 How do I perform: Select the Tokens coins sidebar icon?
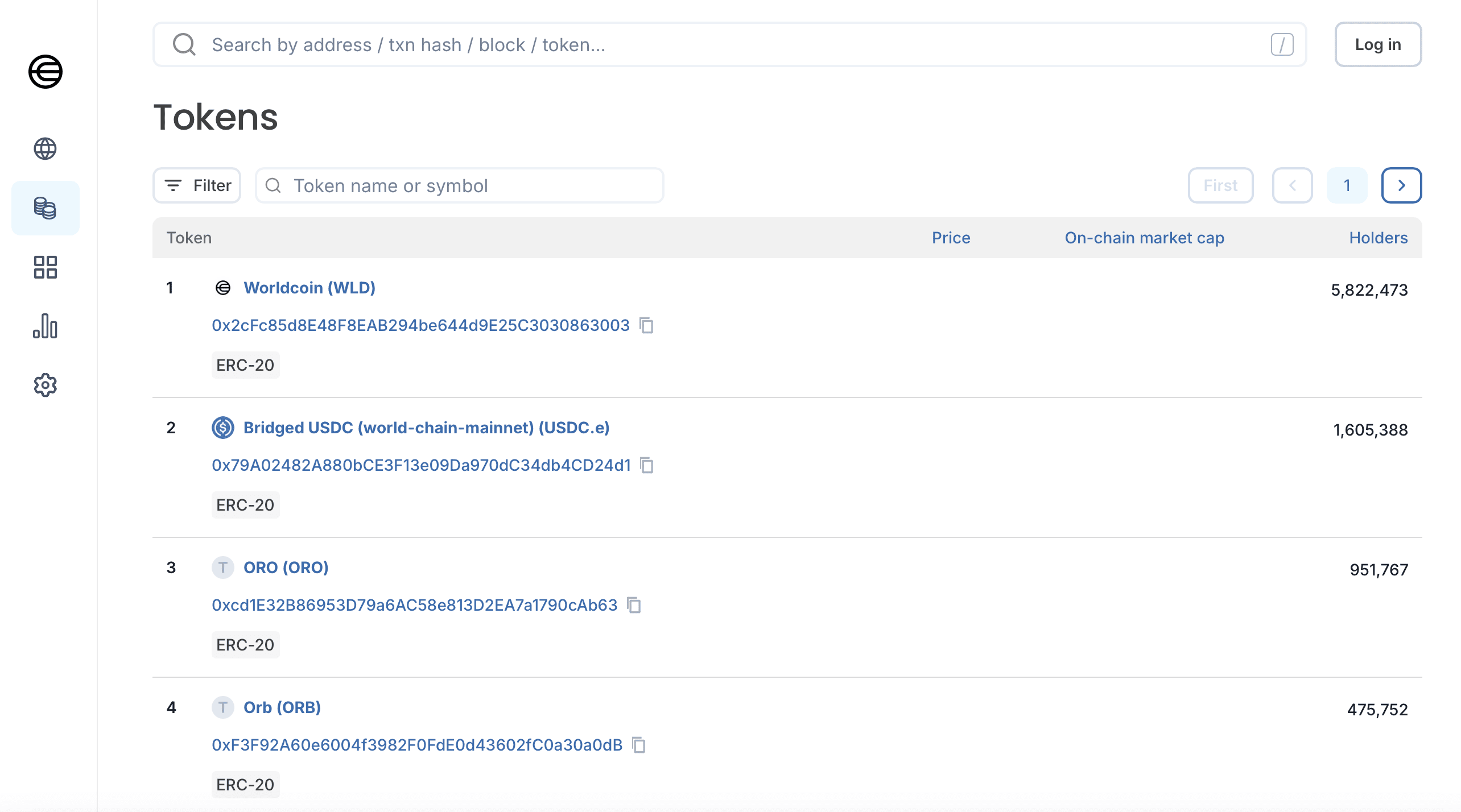click(45, 208)
